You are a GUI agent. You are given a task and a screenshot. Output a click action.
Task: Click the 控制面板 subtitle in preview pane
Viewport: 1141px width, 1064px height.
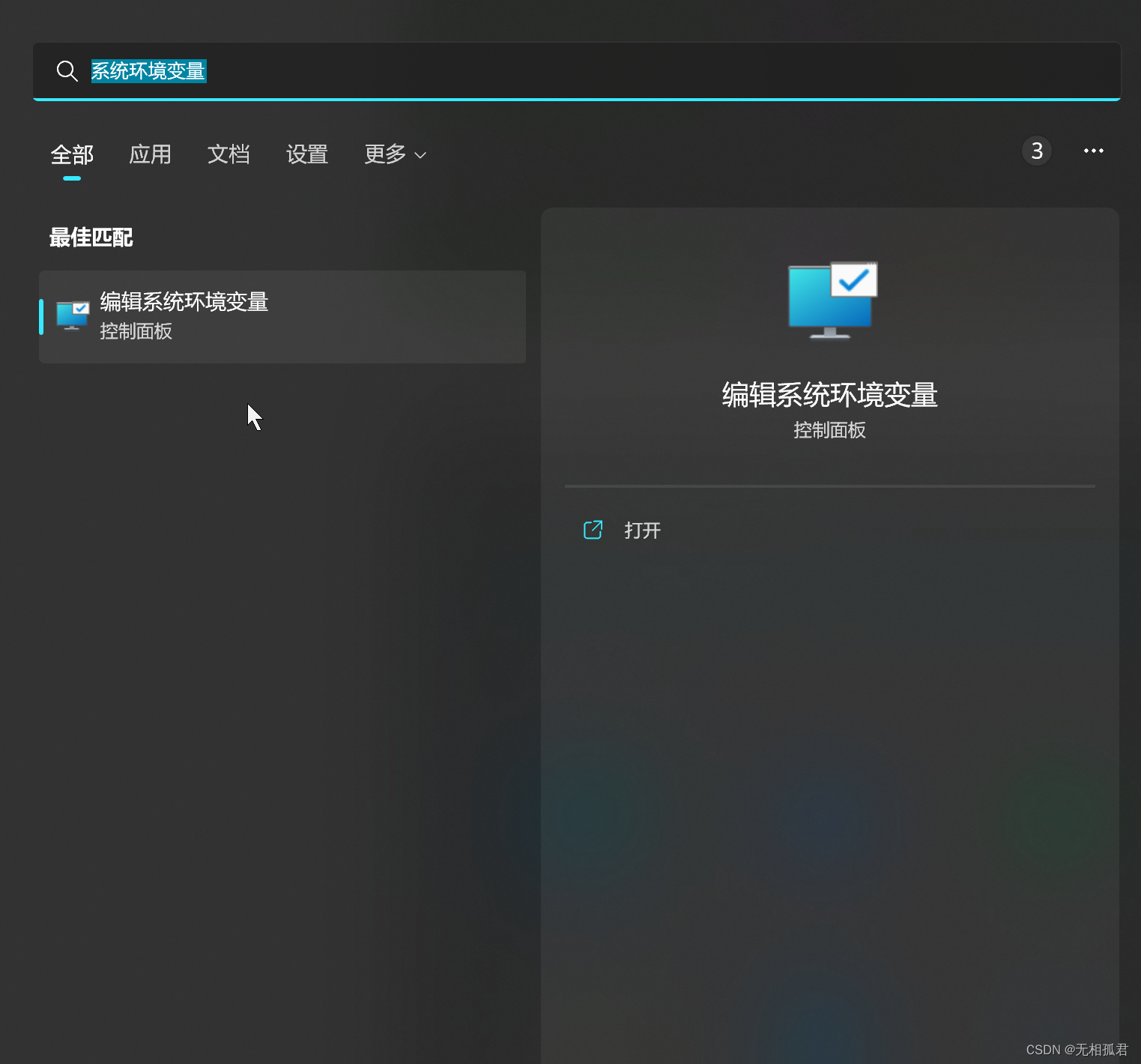pos(830,430)
